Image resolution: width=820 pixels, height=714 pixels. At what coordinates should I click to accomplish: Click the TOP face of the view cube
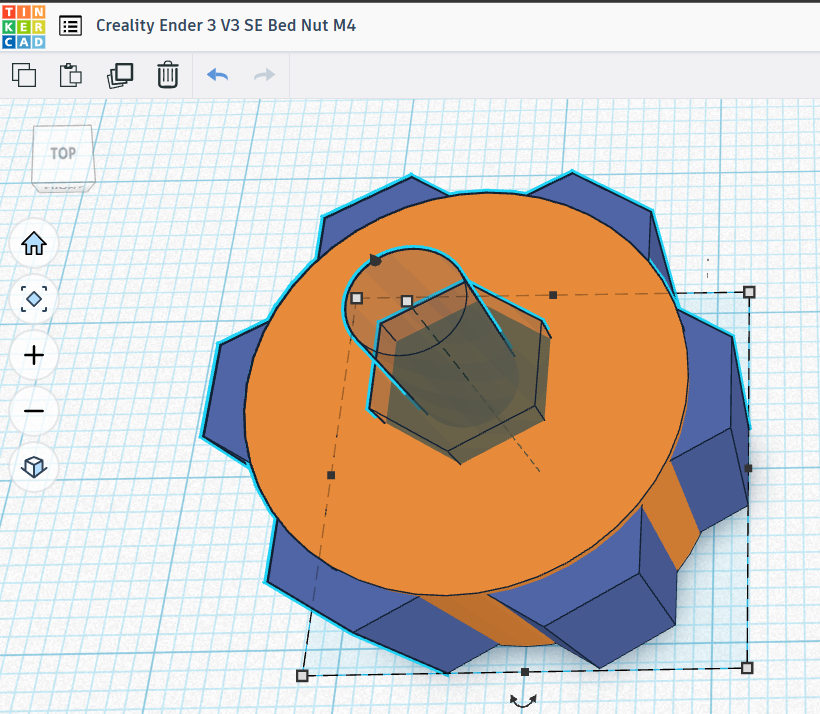(63, 153)
